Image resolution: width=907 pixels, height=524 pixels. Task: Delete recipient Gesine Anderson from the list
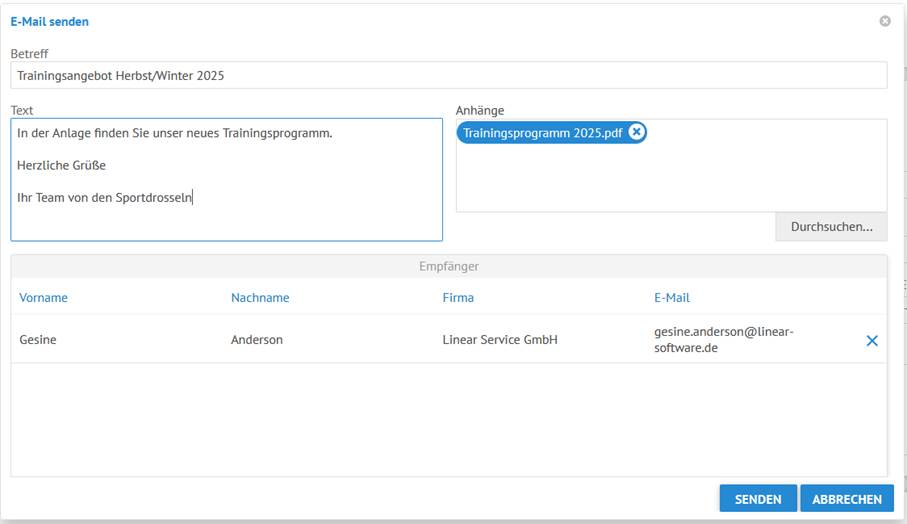point(871,341)
